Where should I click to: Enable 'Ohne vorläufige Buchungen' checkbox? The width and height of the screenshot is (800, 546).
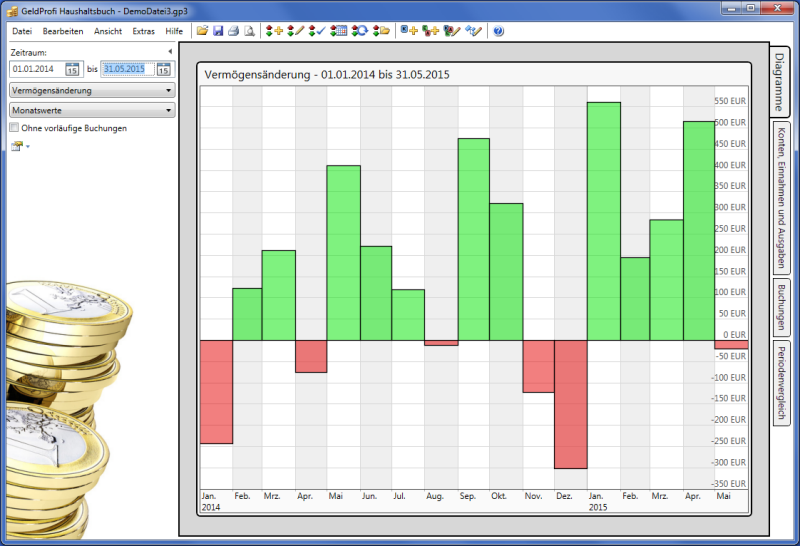14,128
